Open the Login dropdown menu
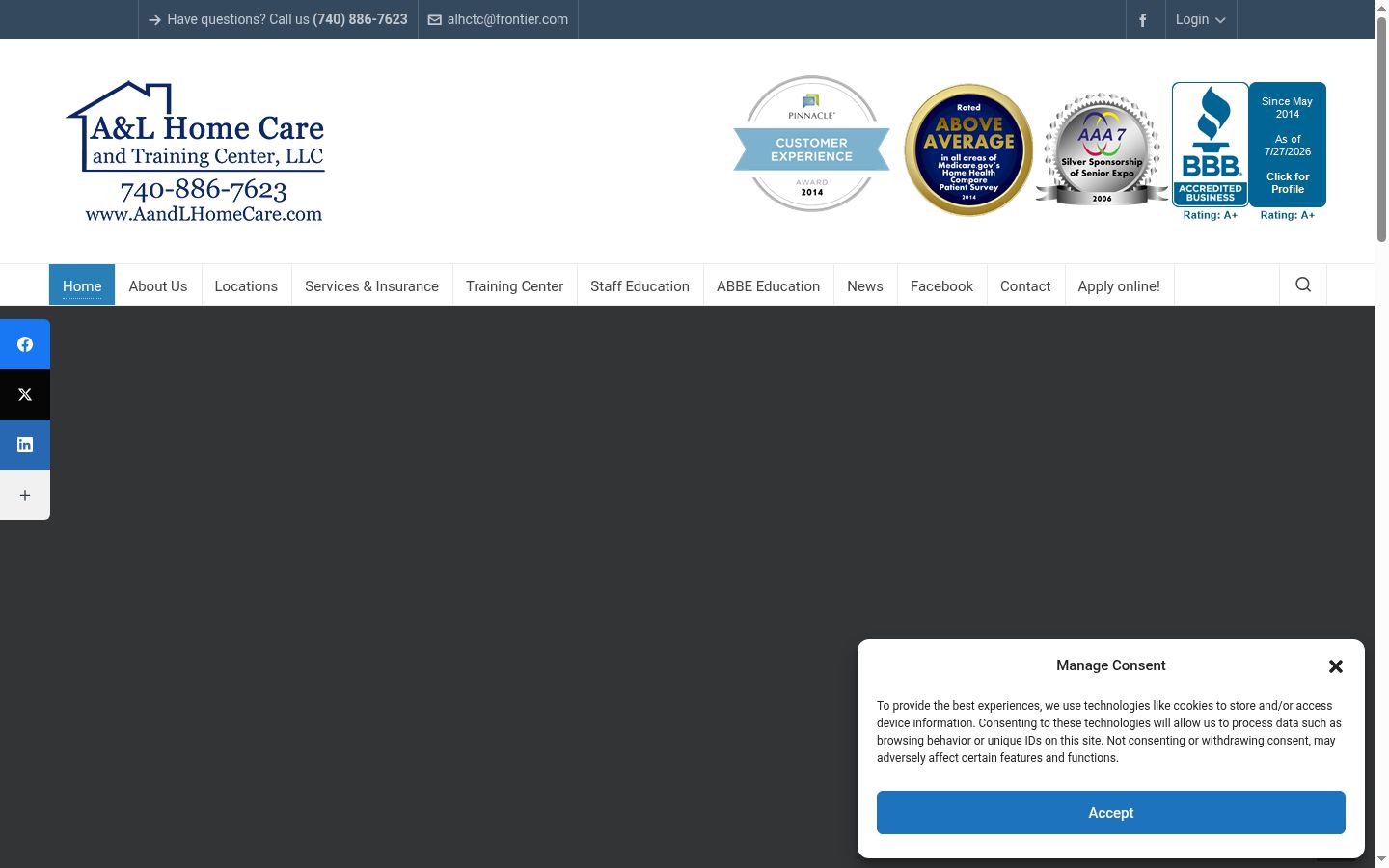 [x=1200, y=19]
